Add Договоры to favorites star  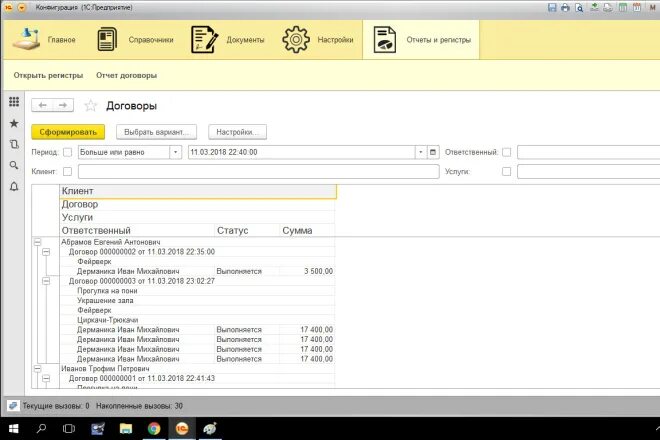pyautogui.click(x=90, y=105)
